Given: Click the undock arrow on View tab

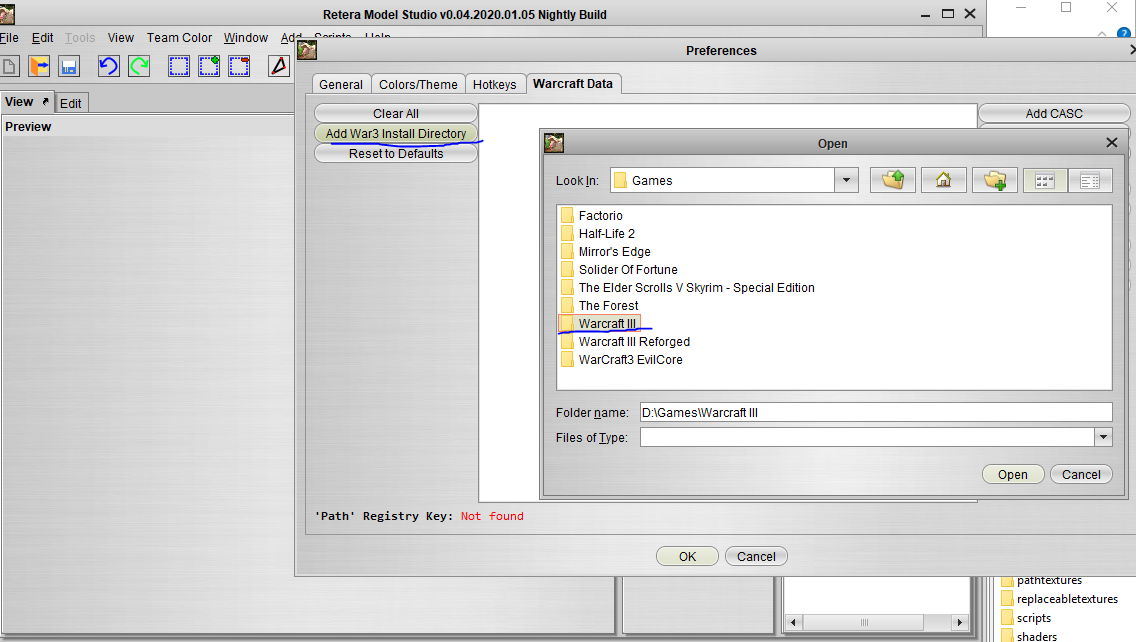Looking at the screenshot, I should pos(46,101).
